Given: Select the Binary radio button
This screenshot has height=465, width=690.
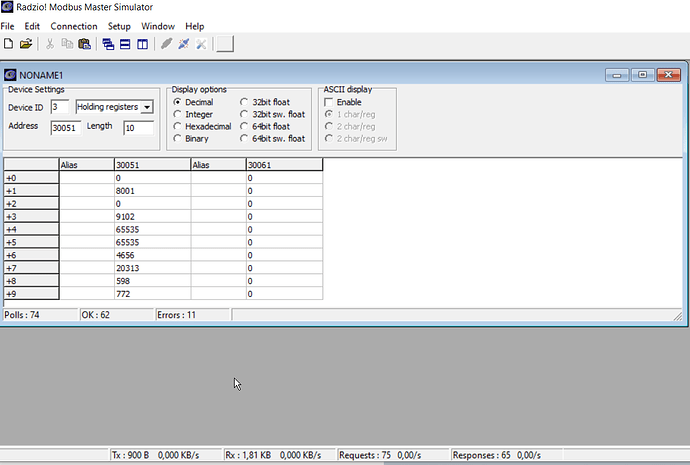Looking at the screenshot, I should click(178, 139).
